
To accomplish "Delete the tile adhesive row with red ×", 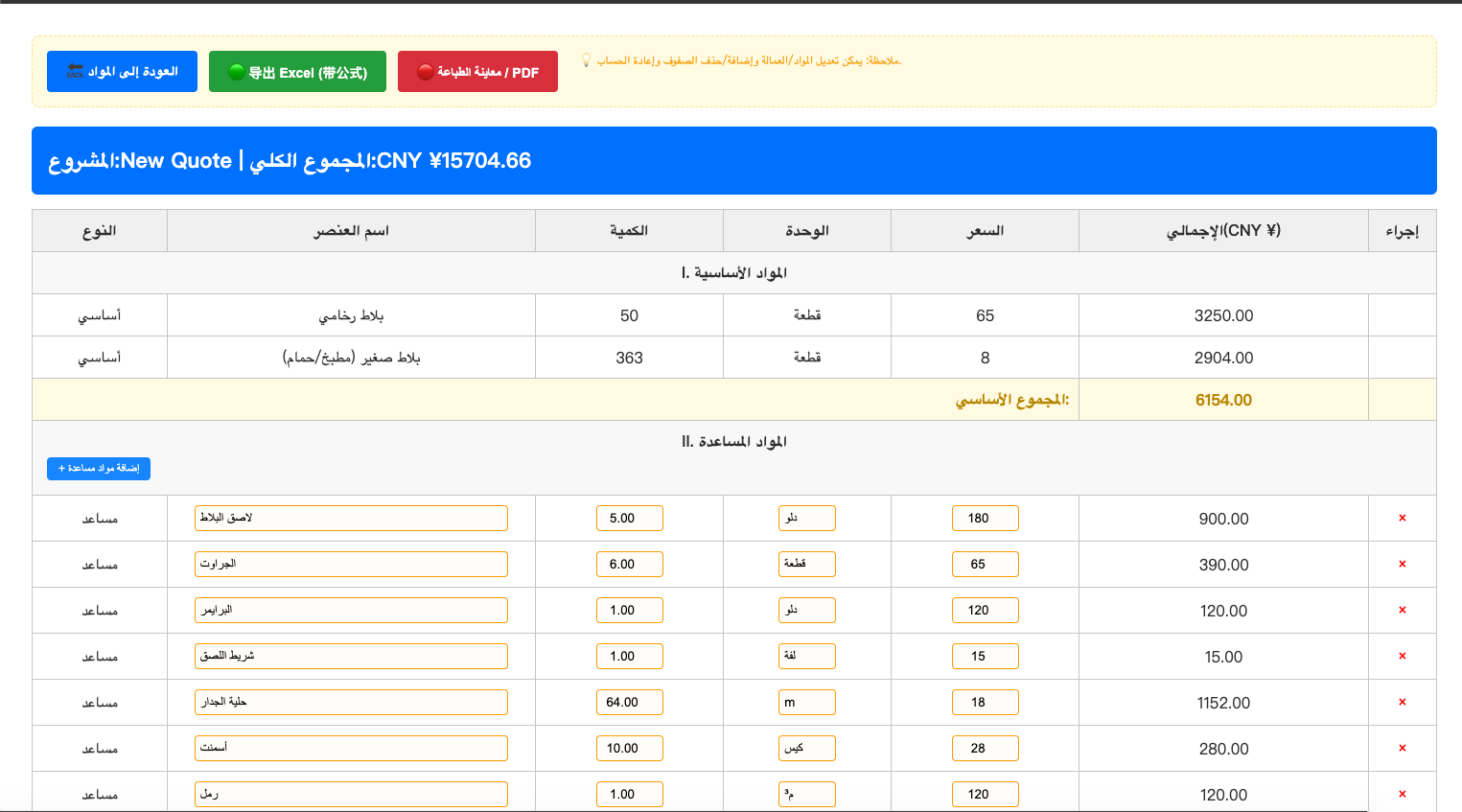I will (1402, 518).
